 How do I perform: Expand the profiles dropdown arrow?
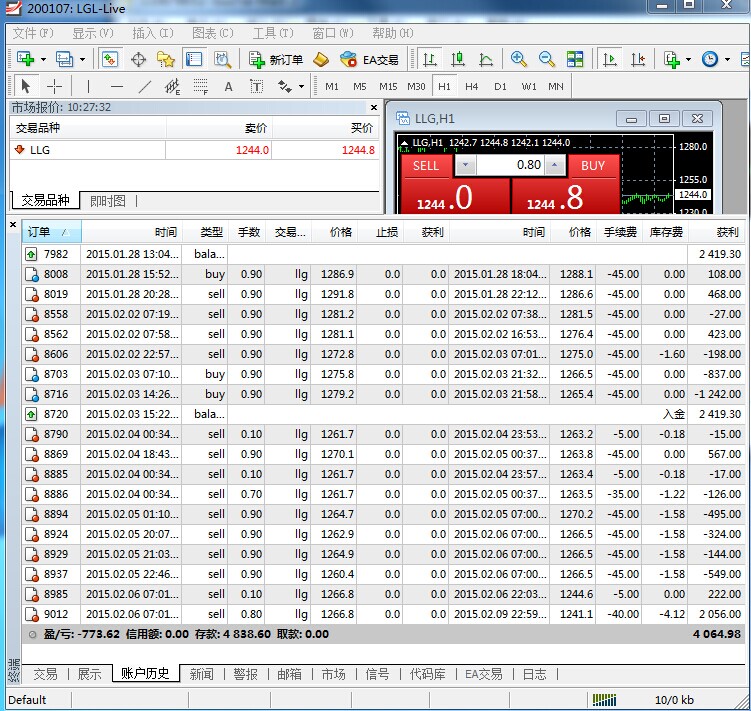[x=82, y=59]
